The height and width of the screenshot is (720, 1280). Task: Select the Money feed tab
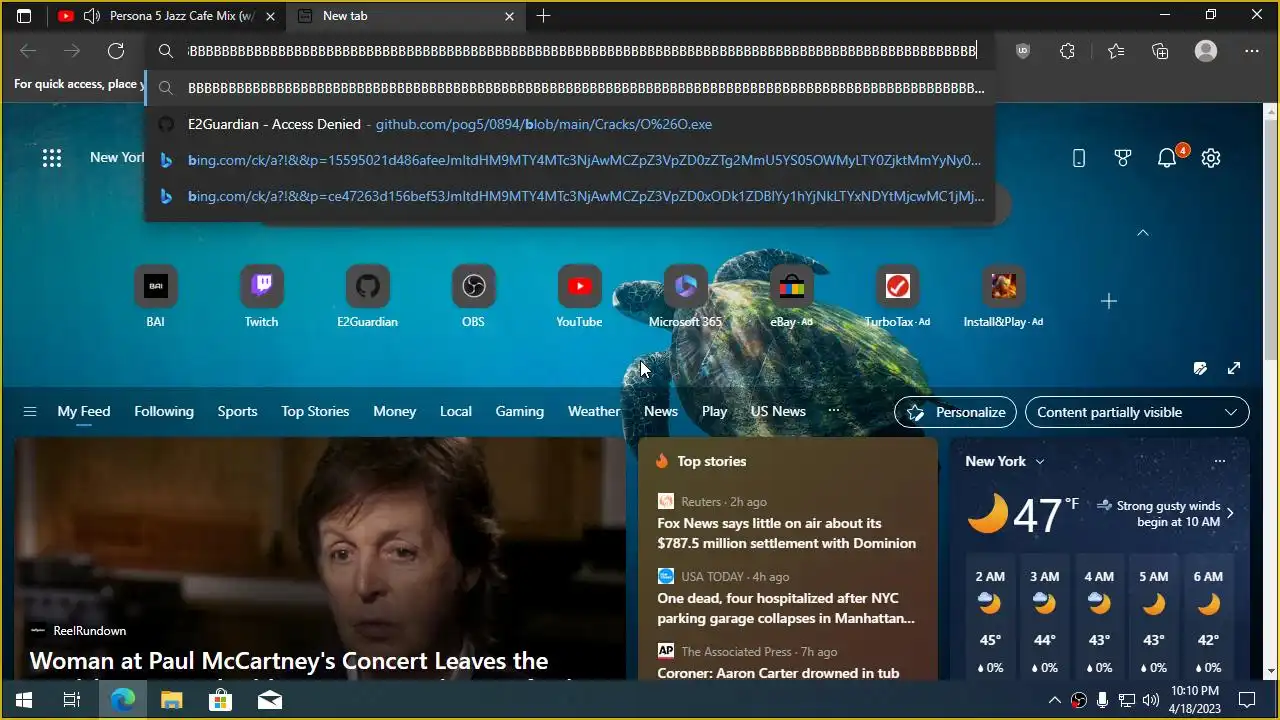click(394, 411)
